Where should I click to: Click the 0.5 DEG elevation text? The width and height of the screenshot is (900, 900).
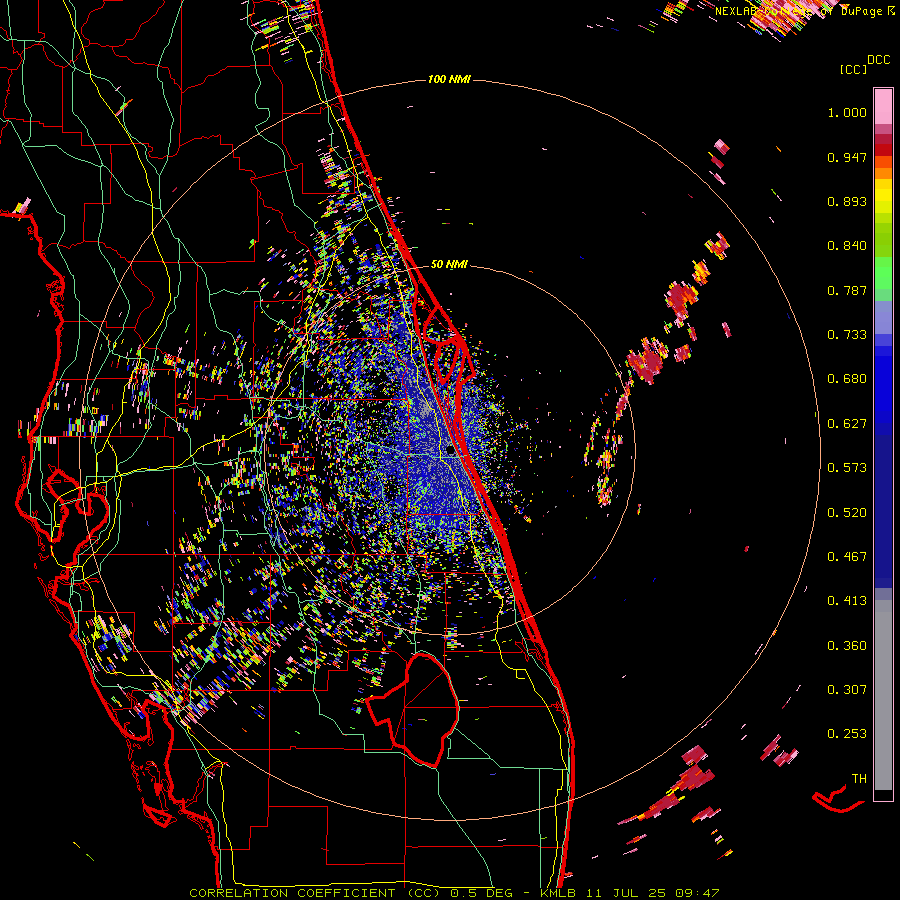[481, 893]
